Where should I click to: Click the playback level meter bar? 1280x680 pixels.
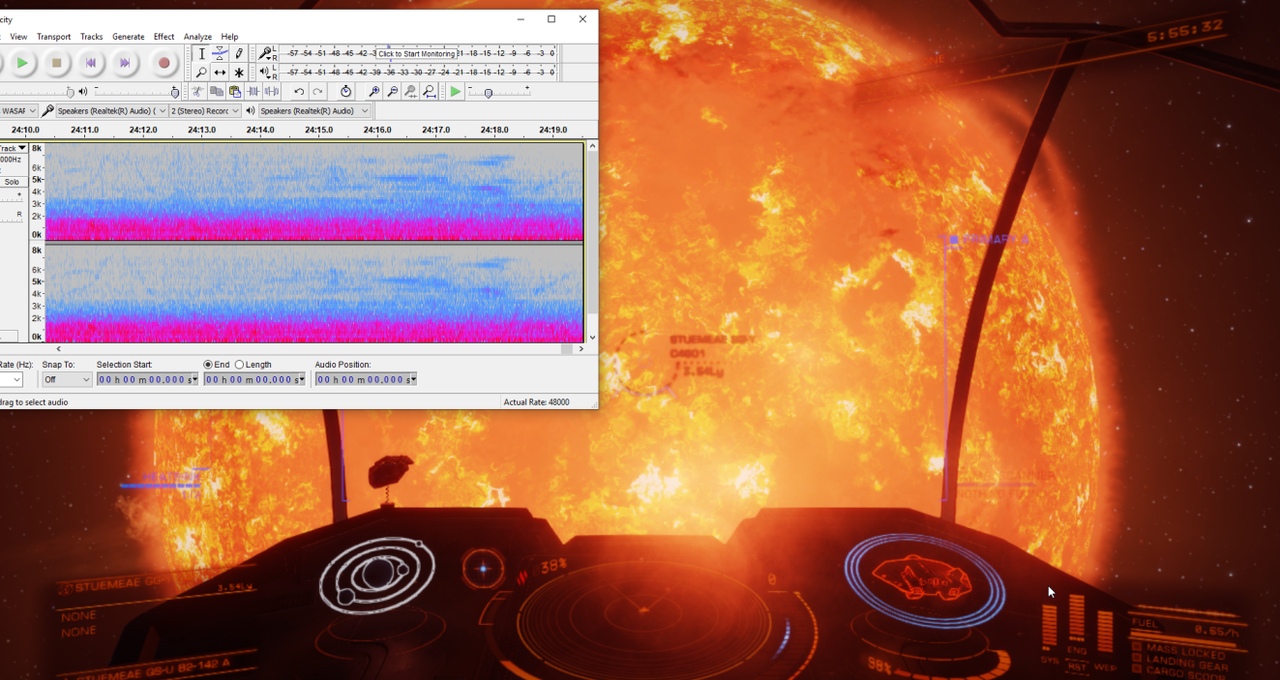[418, 72]
